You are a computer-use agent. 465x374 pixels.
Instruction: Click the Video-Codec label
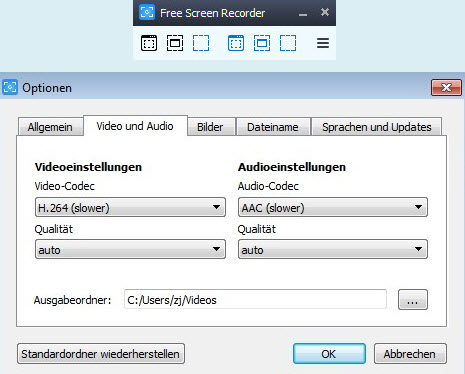click(65, 186)
